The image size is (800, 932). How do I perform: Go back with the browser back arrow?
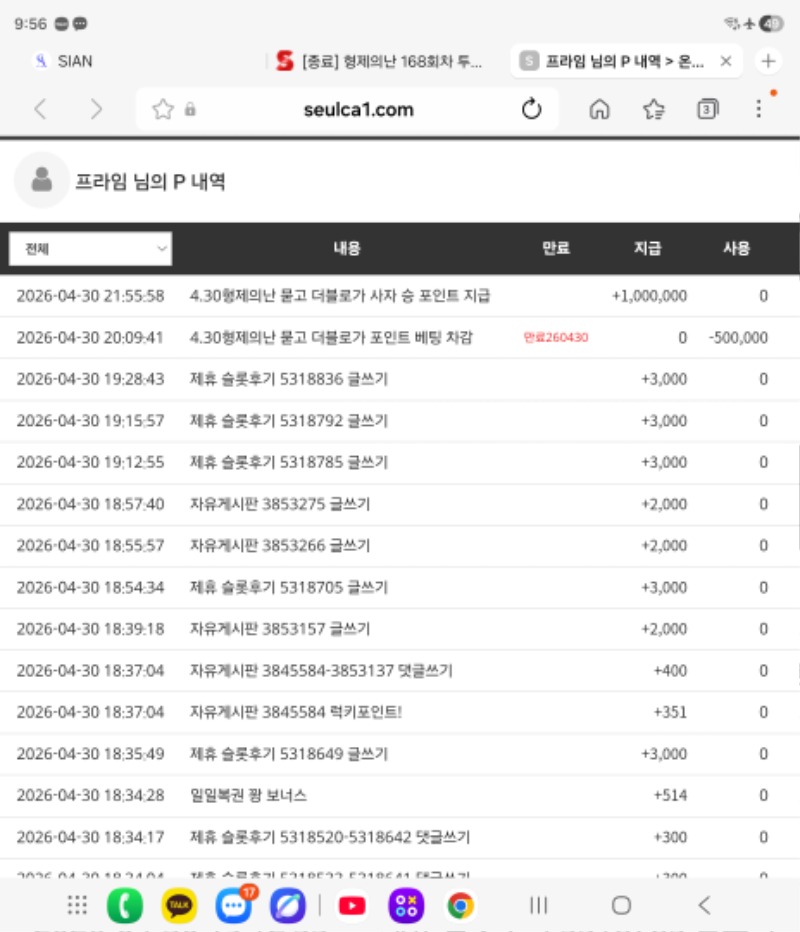click(x=40, y=110)
